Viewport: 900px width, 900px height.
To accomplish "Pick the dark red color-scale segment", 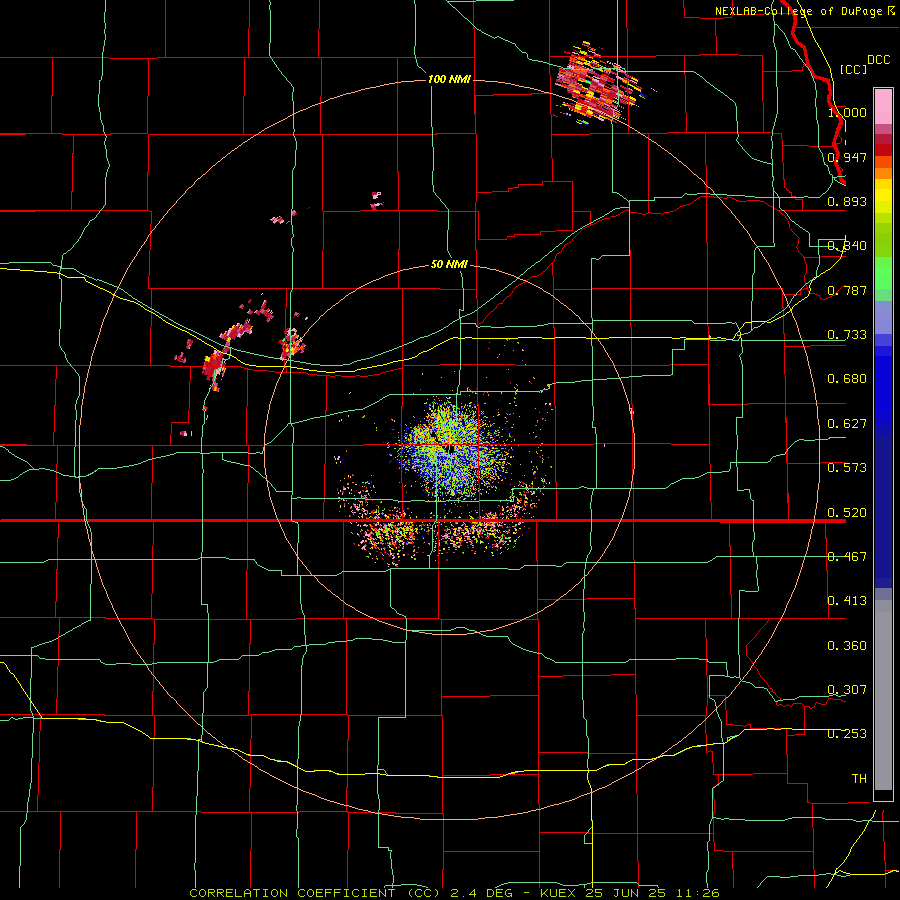I will (x=883, y=150).
